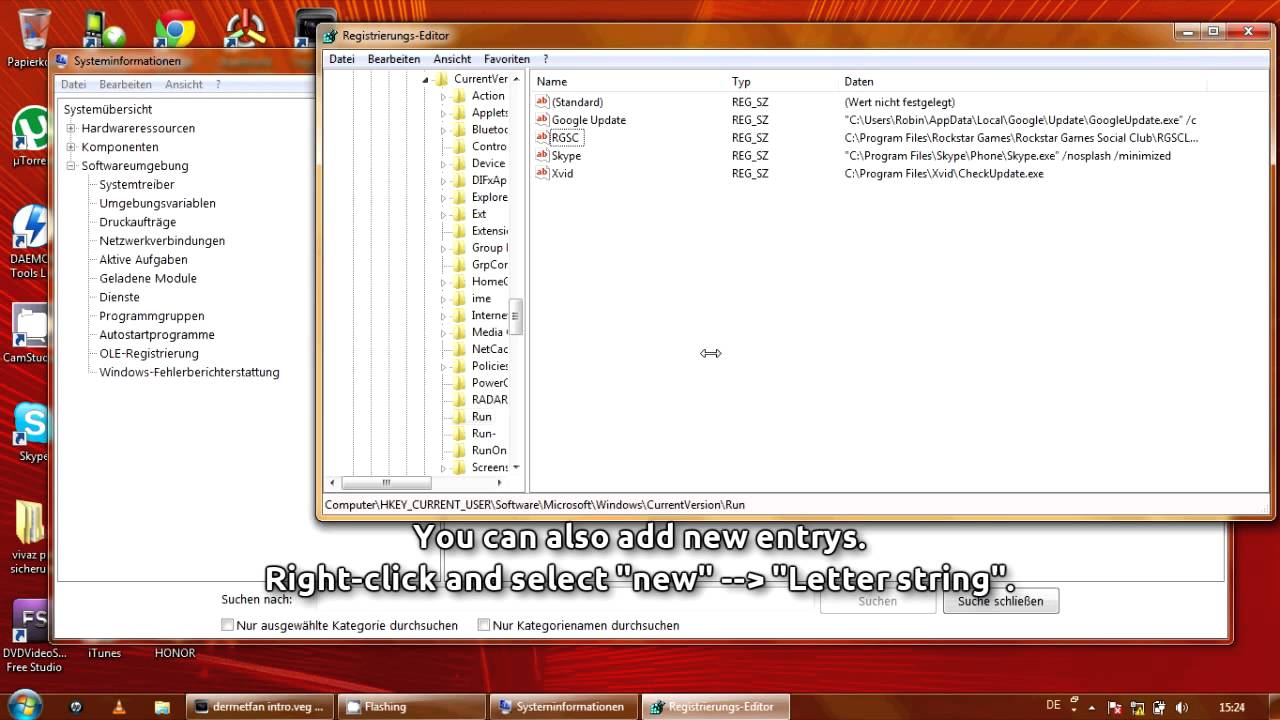Screen dimensions: 1280x720
Task: Expand Hardwareressourcen in Systeminformationen
Action: click(71, 129)
